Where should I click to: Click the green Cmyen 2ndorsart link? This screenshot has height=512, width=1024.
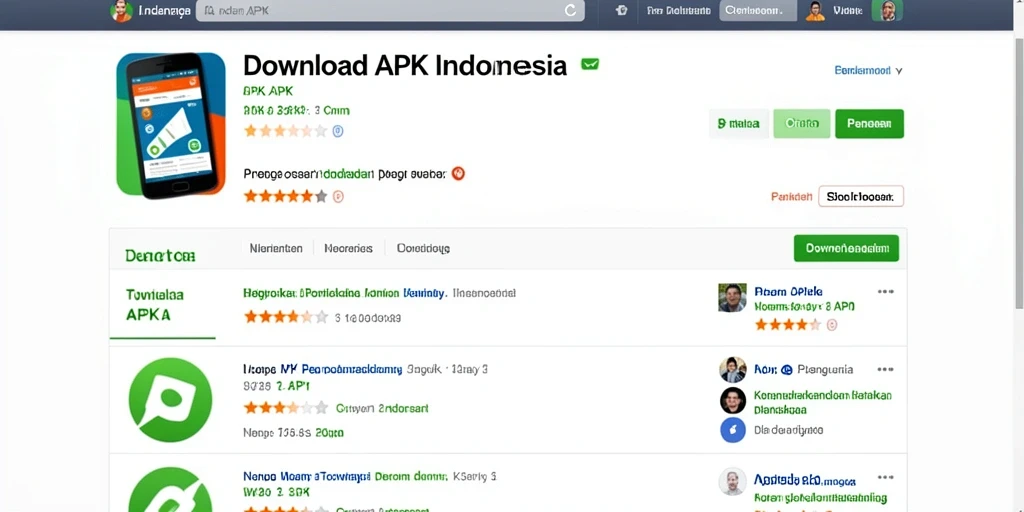tap(382, 408)
